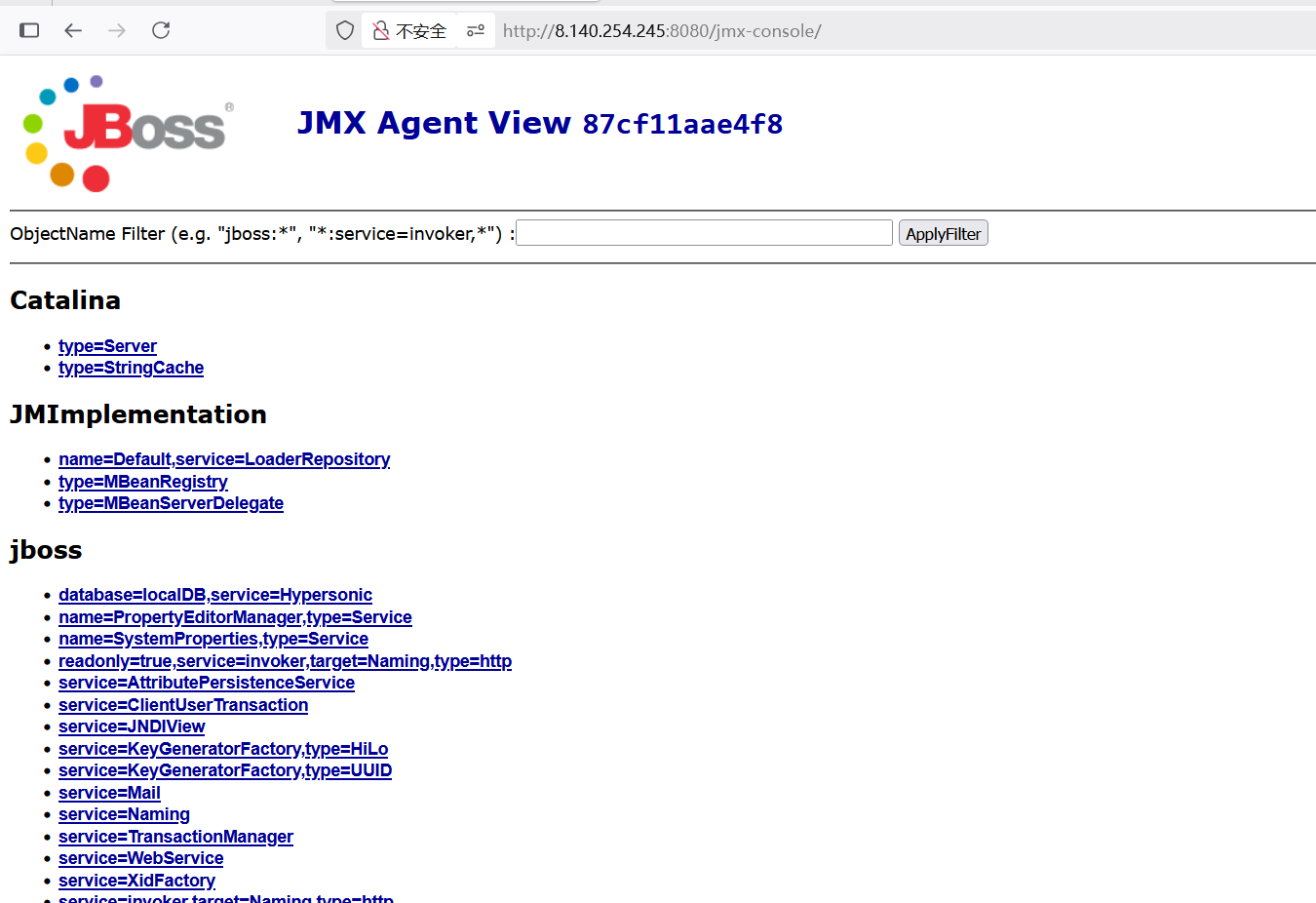Image resolution: width=1316 pixels, height=903 pixels.
Task: Open the service=WebService link
Action: pos(140,858)
